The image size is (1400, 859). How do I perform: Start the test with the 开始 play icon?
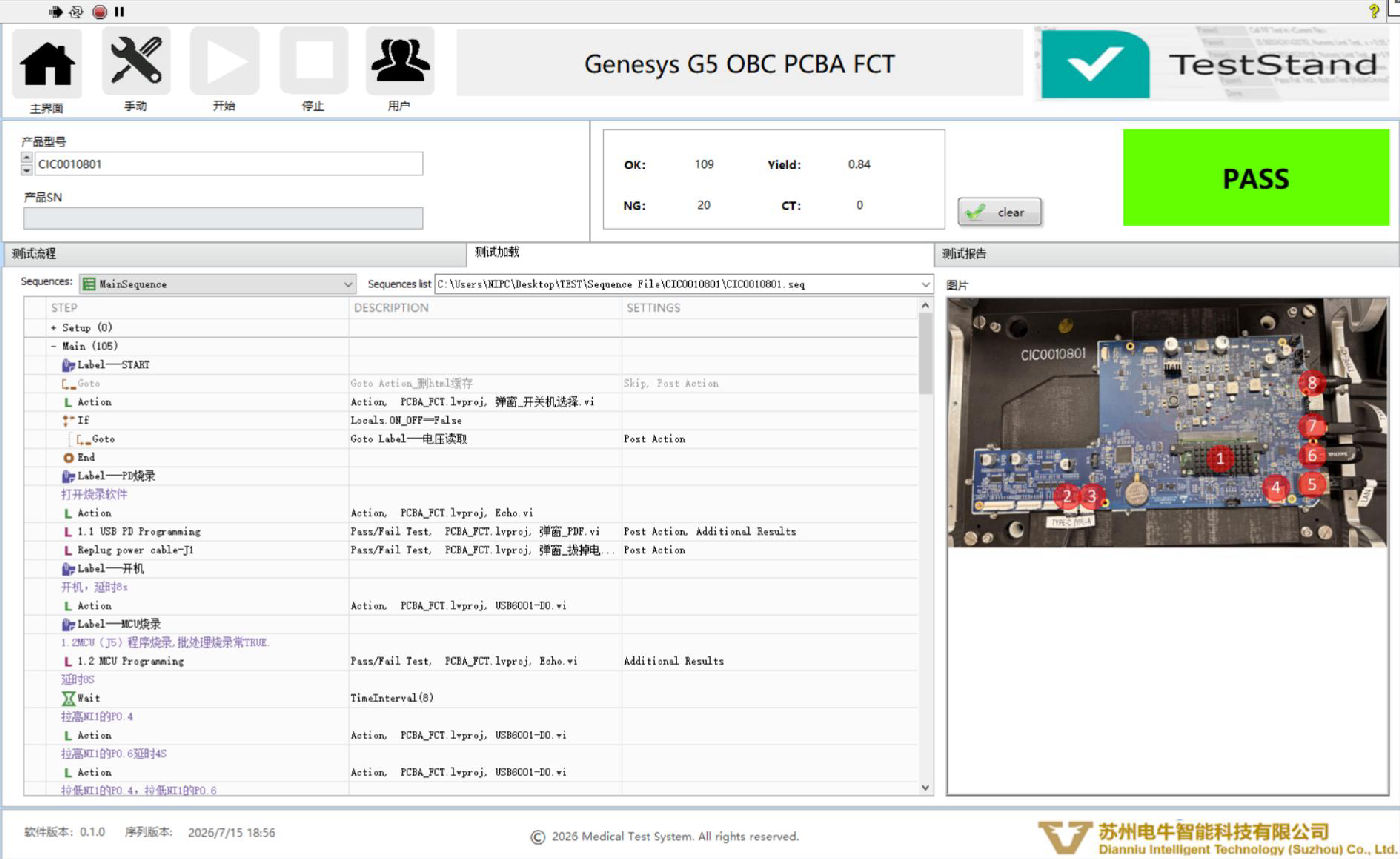click(x=224, y=62)
